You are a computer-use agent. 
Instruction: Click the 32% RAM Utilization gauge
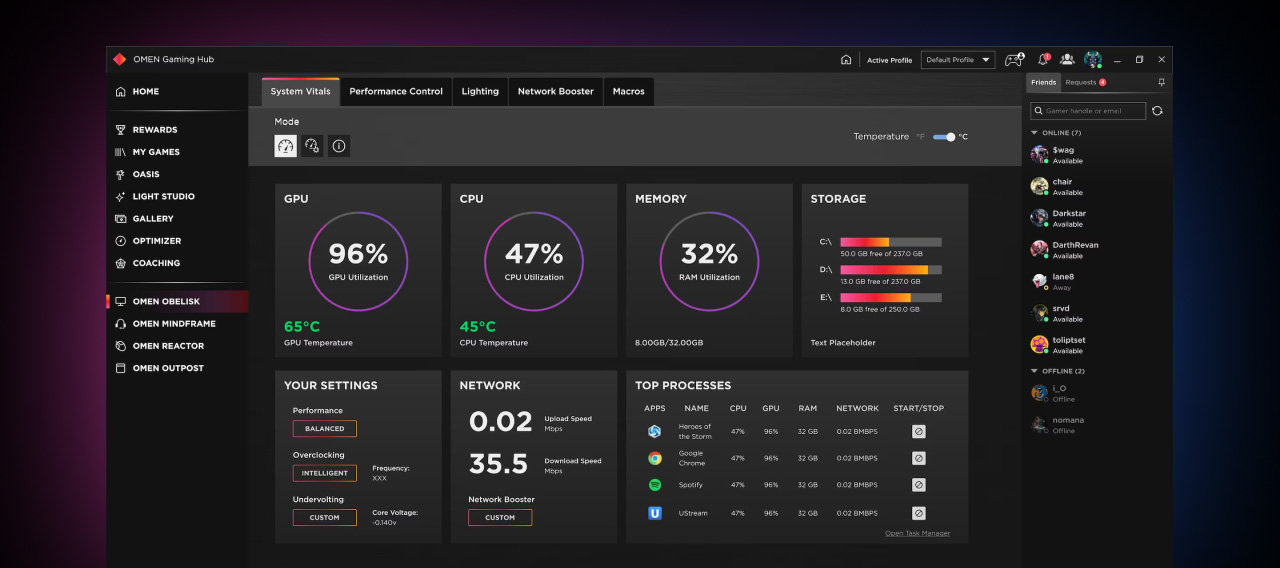(x=710, y=261)
